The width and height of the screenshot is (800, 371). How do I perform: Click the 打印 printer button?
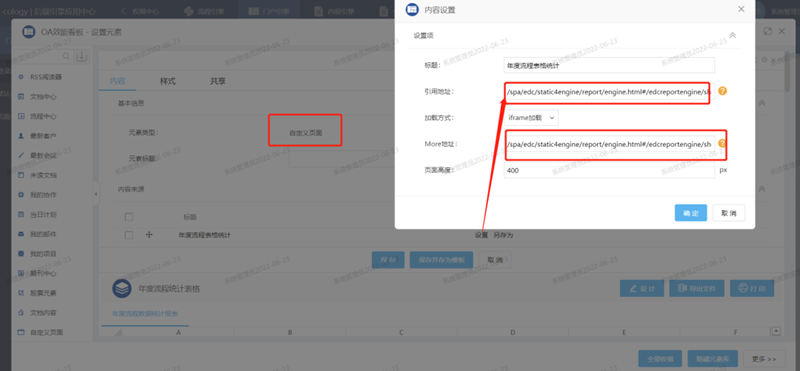(x=752, y=288)
